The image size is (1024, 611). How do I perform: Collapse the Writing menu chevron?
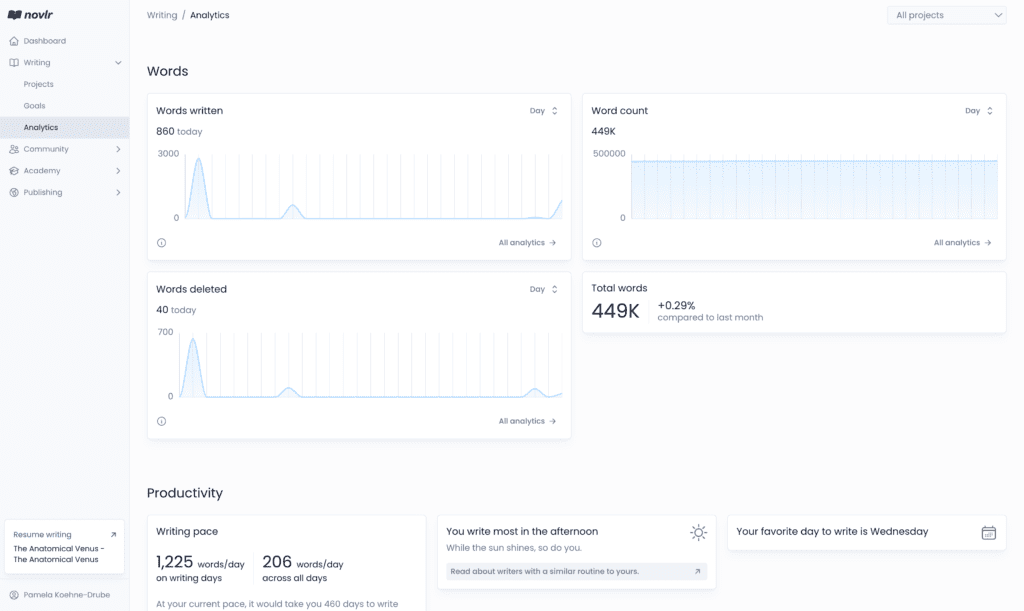click(x=118, y=63)
